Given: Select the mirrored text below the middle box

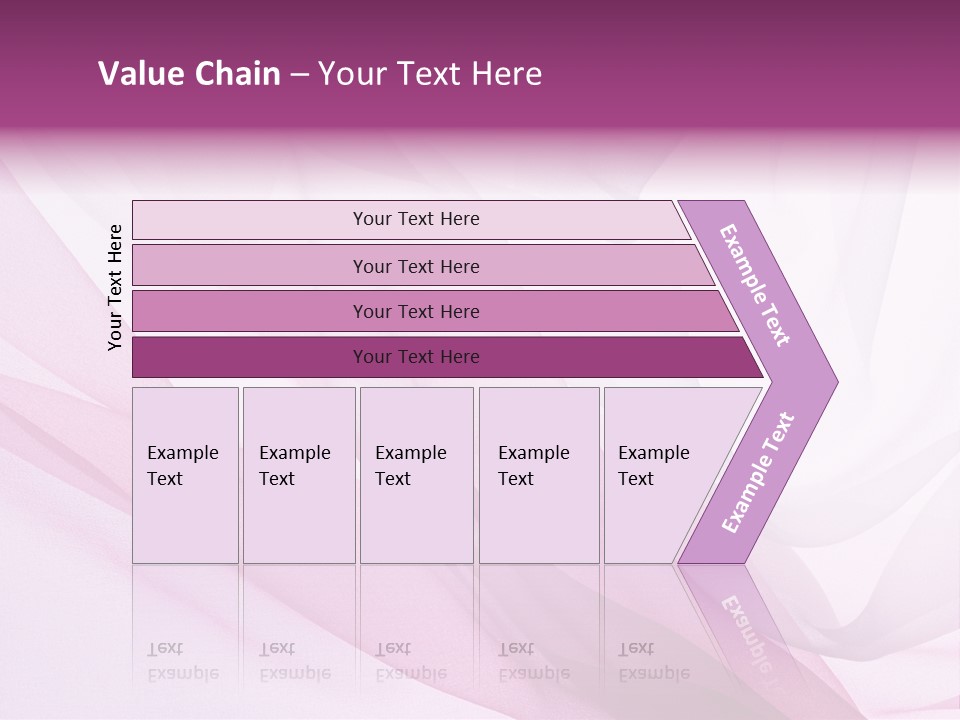Looking at the screenshot, I should [410, 661].
